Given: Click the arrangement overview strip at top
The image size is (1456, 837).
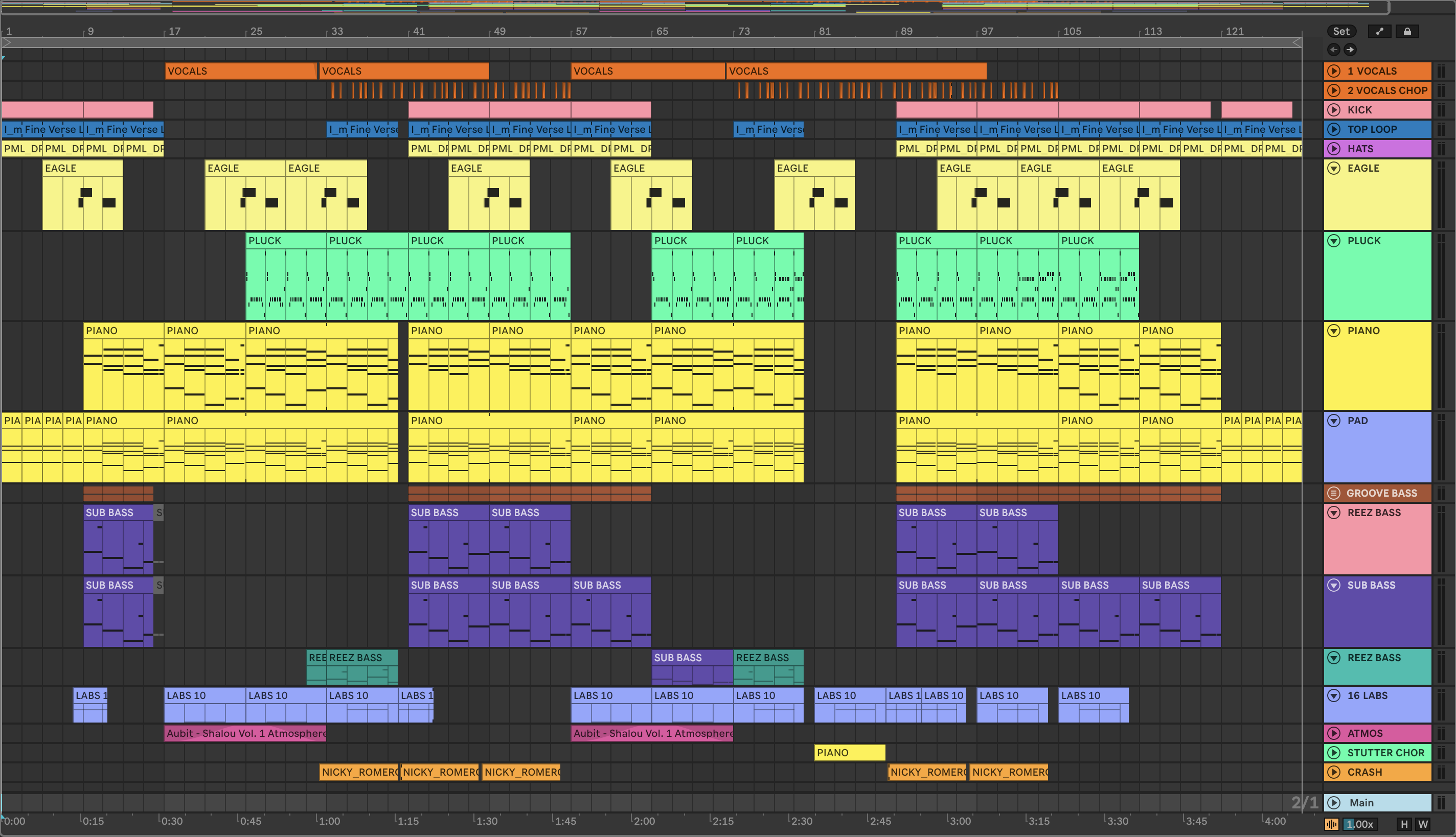Looking at the screenshot, I should pyautogui.click(x=695, y=7).
